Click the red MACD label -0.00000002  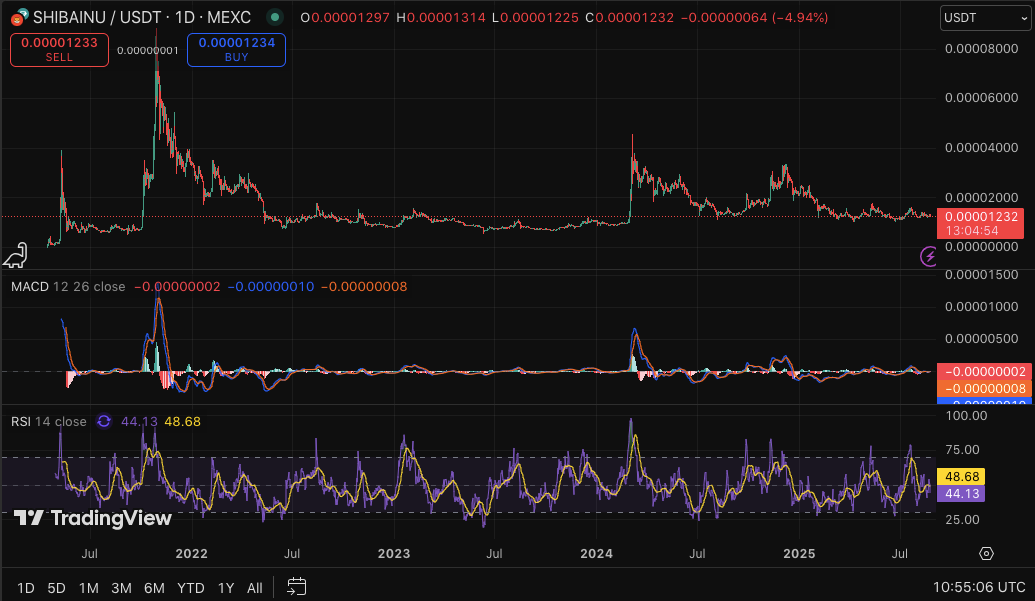[984, 371]
